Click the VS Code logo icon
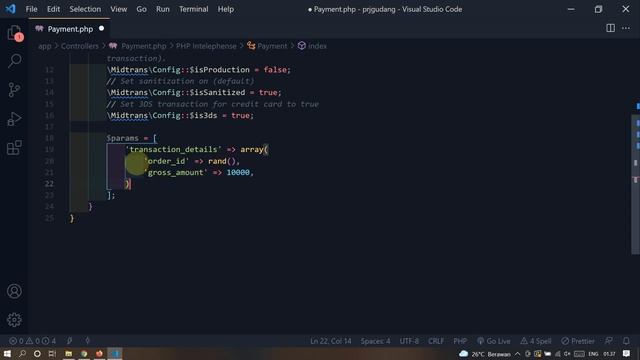Screen dimensions: 640x360 coord(10,9)
